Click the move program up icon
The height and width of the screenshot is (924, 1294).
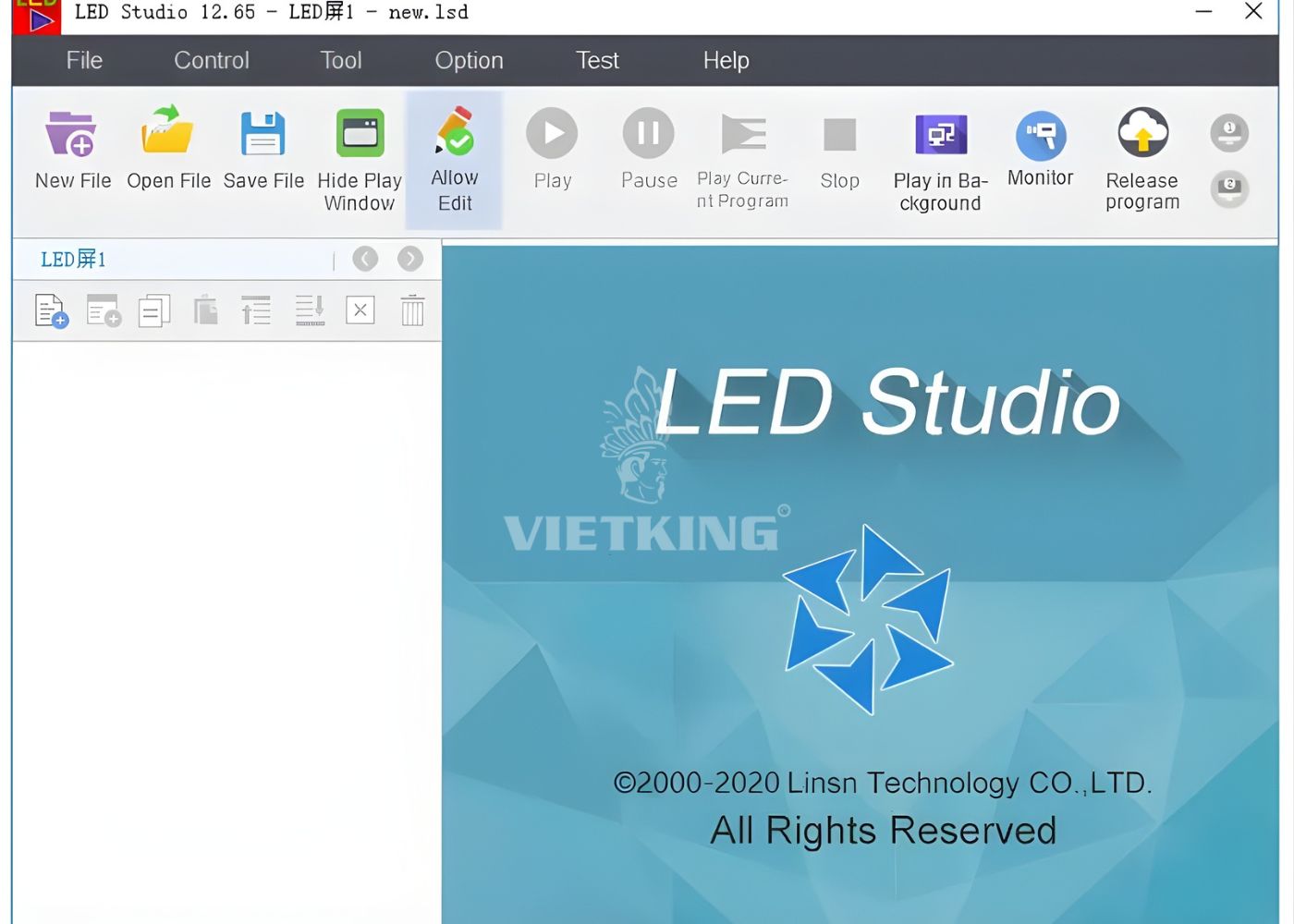click(256, 310)
